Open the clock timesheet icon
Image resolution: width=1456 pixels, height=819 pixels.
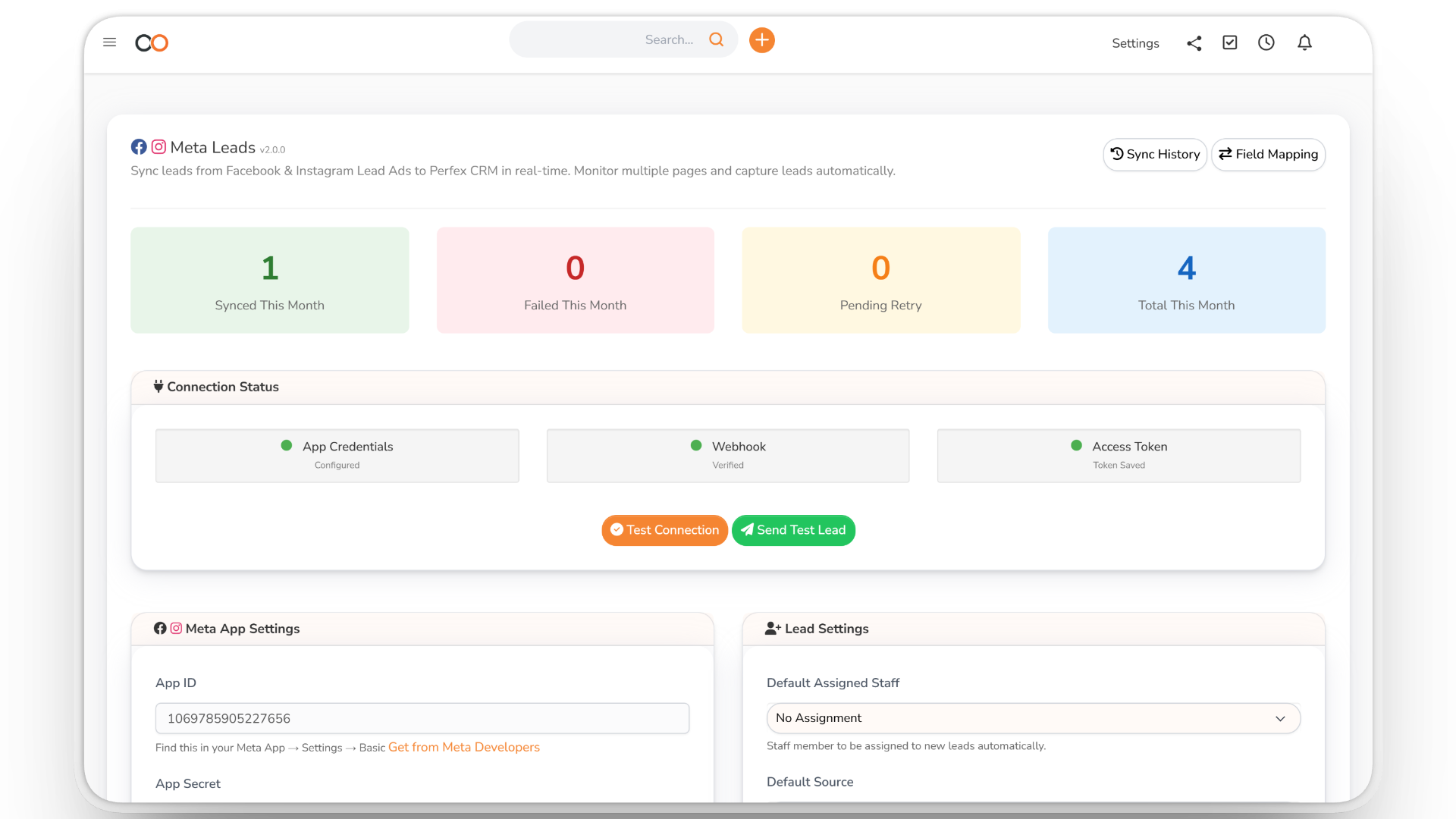(x=1266, y=43)
